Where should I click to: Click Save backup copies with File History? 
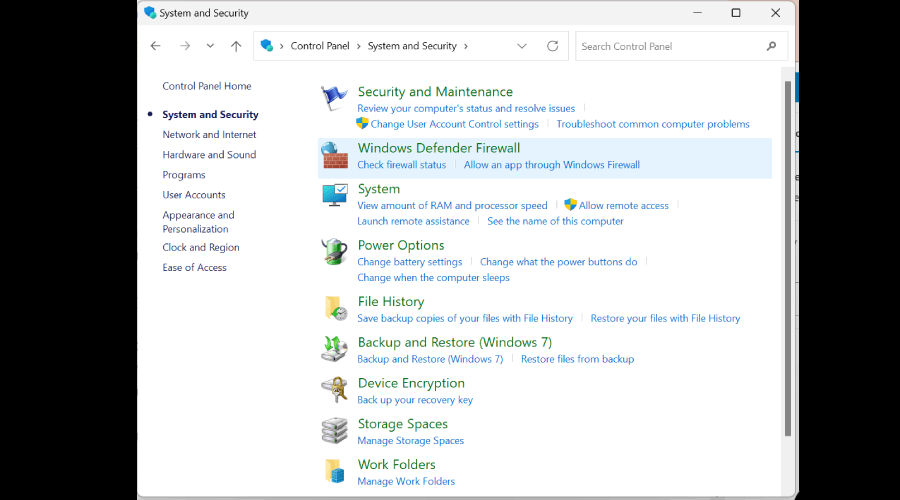(465, 318)
